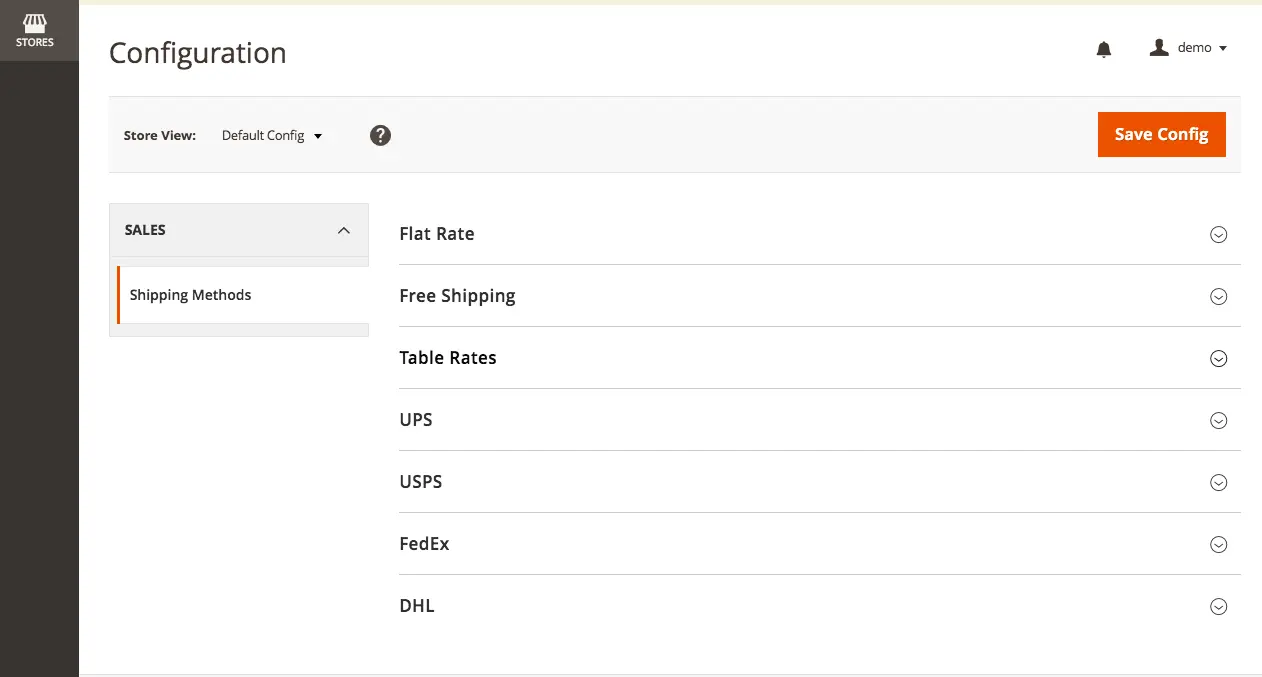1262x677 pixels.
Task: Click the Save Config button
Action: [1161, 134]
